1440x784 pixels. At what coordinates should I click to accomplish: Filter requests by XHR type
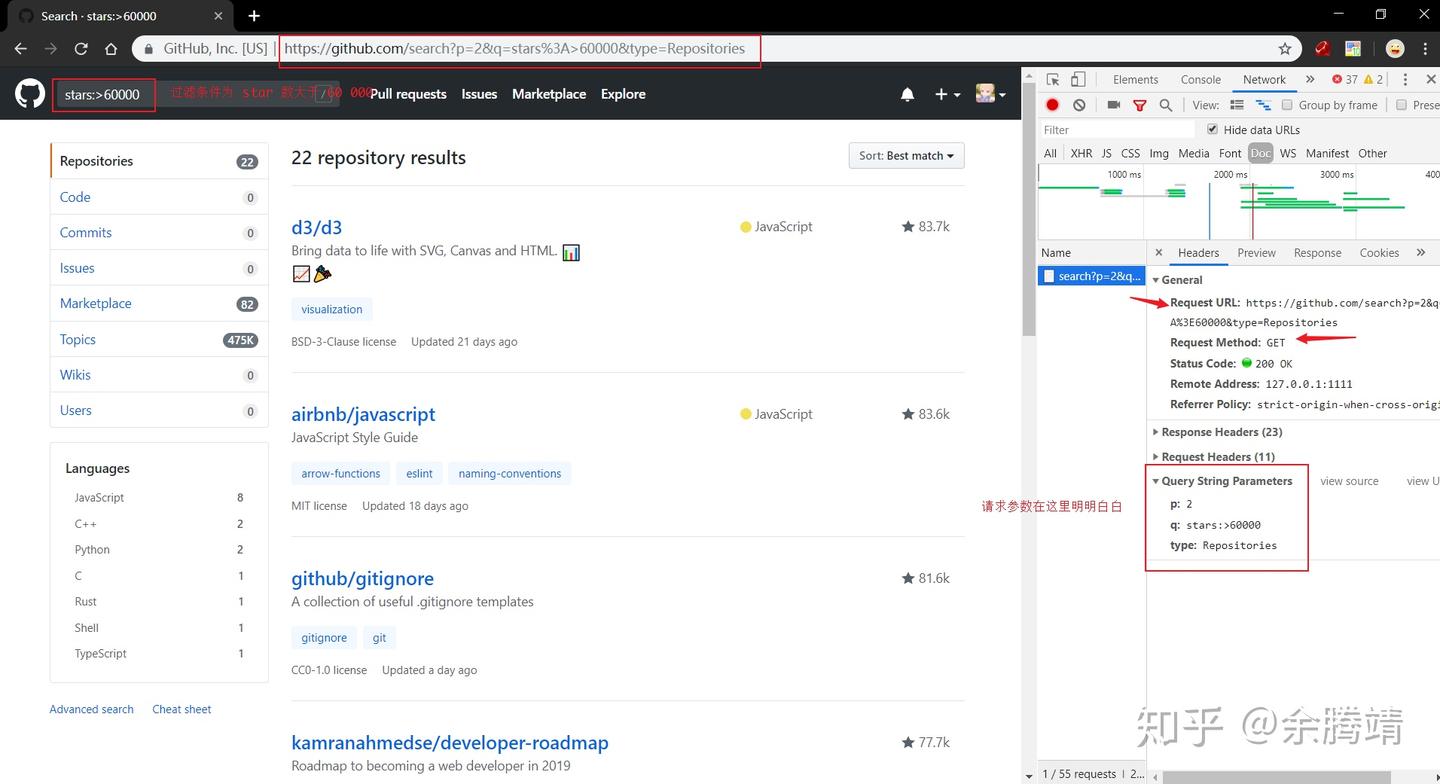pos(1081,153)
